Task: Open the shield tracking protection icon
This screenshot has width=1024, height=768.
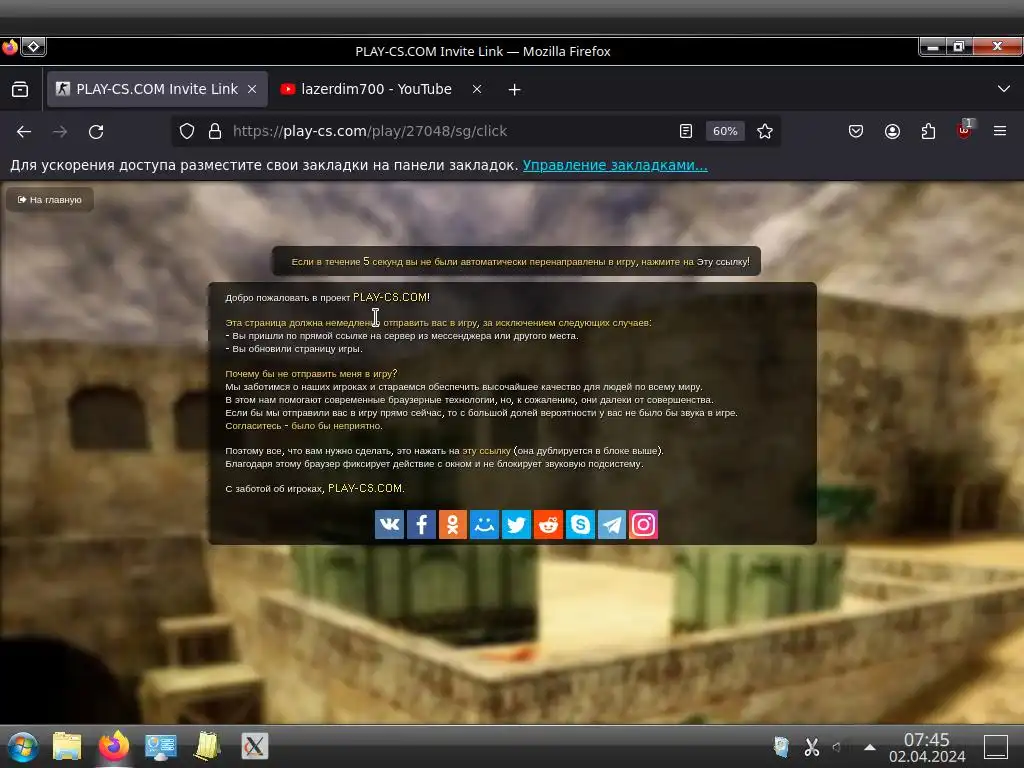Action: tap(187, 131)
